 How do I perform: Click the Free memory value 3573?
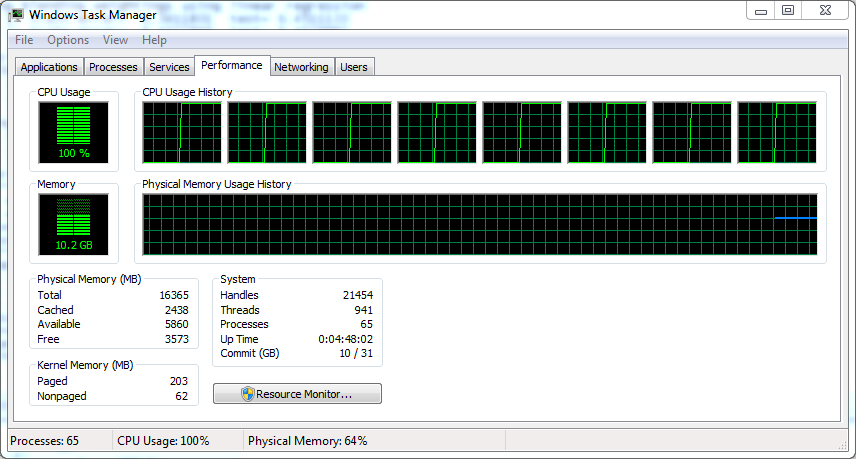coord(176,339)
